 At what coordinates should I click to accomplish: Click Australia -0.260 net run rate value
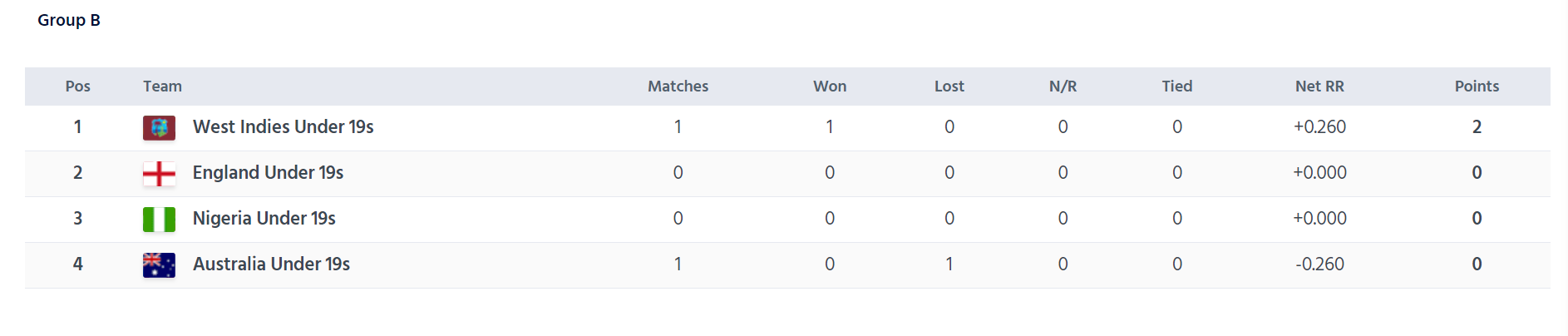pos(1319,264)
